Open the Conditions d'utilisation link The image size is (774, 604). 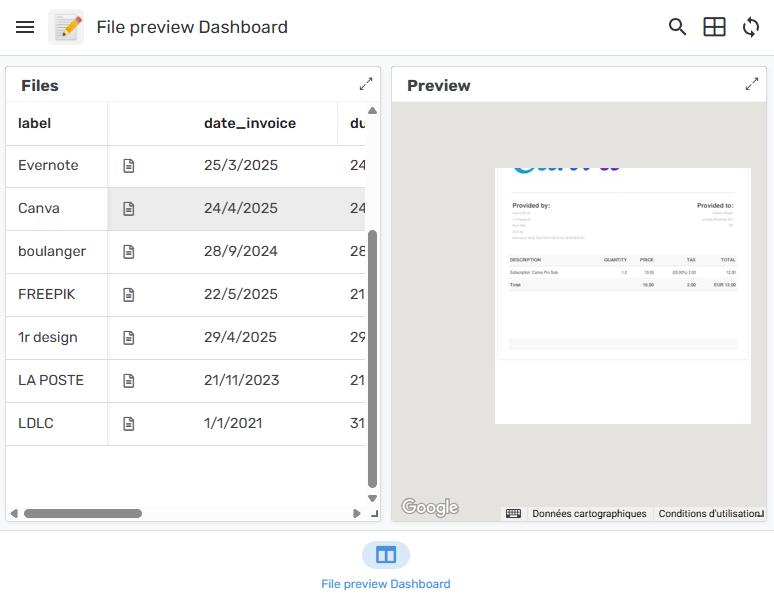click(x=709, y=514)
